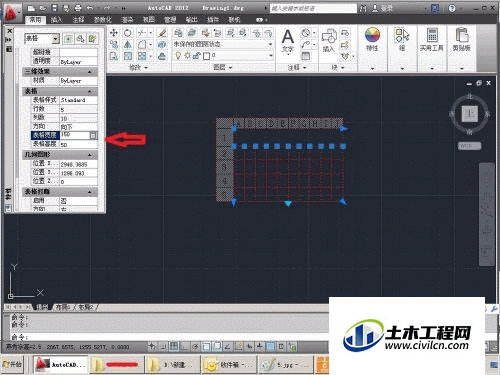The image size is (500, 375).
Task: Click the Insert block (插入) icon
Action: pos(329,40)
